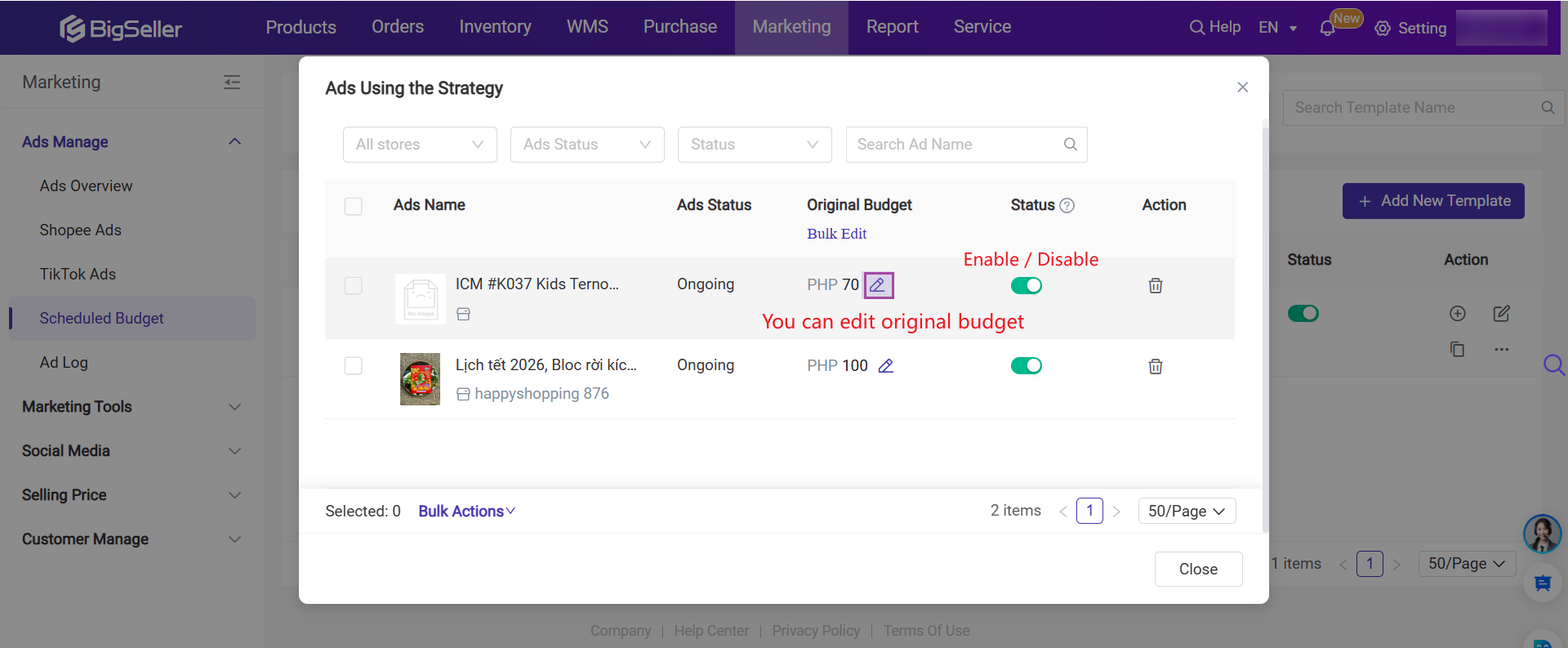1568x648 pixels.
Task: Go to the Inventory menu
Action: [495, 27]
